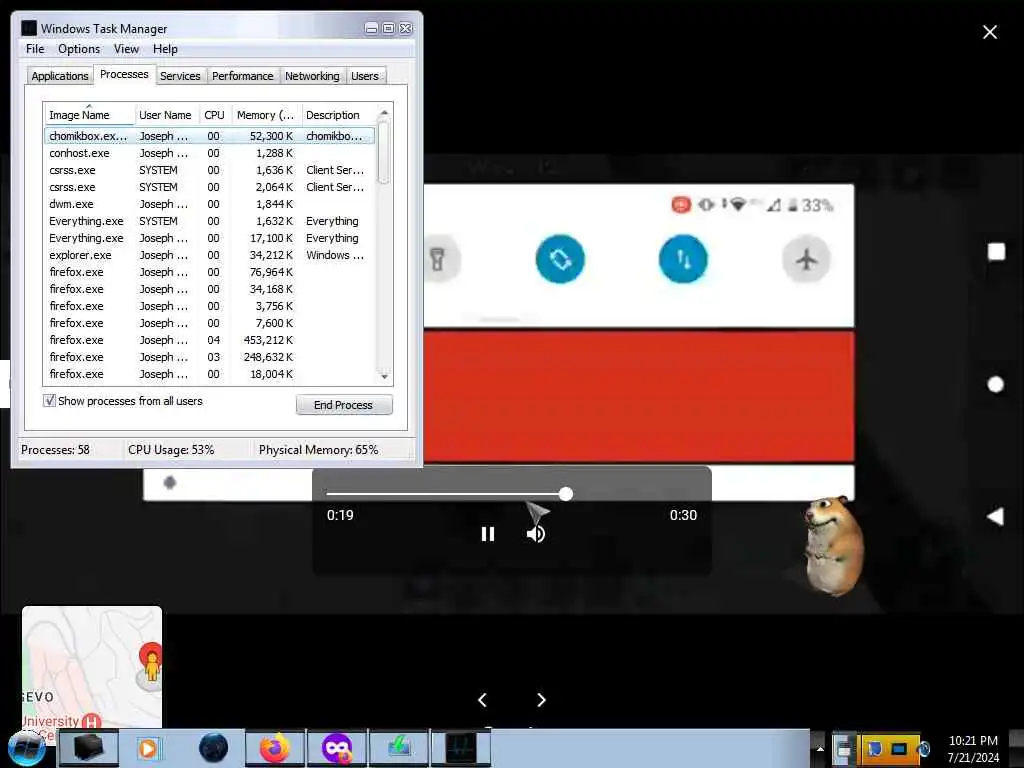Image resolution: width=1024 pixels, height=768 pixels.
Task: Sort processes by CPU column
Action: coord(214,115)
